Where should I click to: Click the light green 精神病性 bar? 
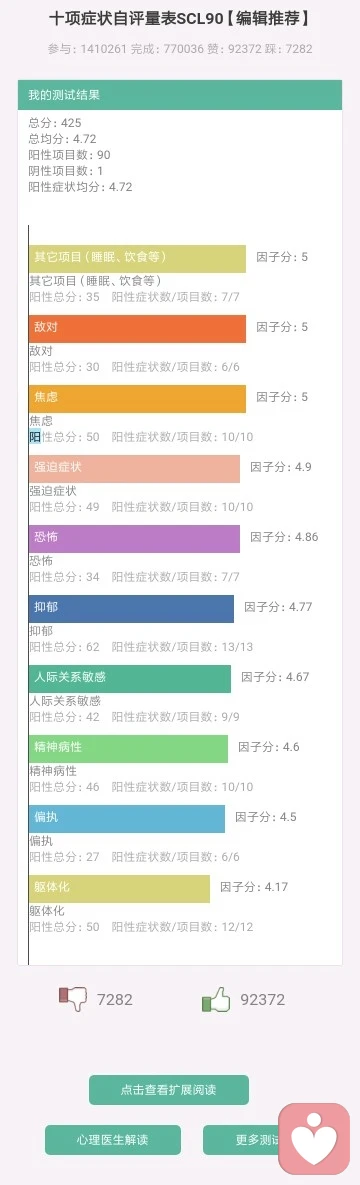pyautogui.click(x=129, y=749)
